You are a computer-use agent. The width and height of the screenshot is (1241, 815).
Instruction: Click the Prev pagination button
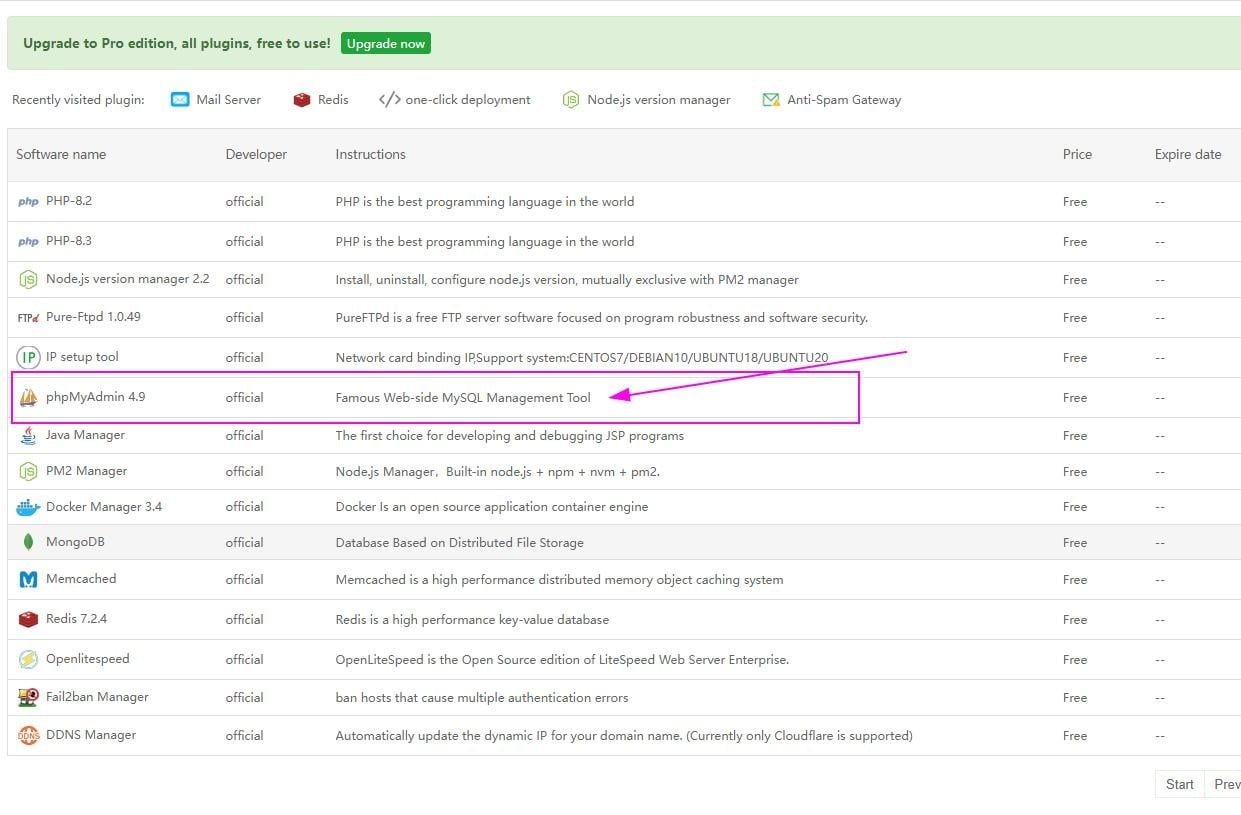point(1225,784)
